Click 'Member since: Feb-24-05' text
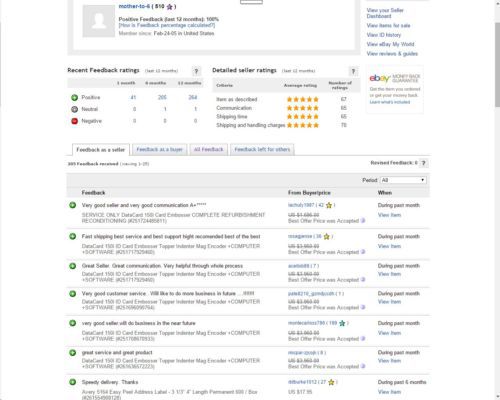The height and width of the screenshot is (400, 500). (166, 33)
